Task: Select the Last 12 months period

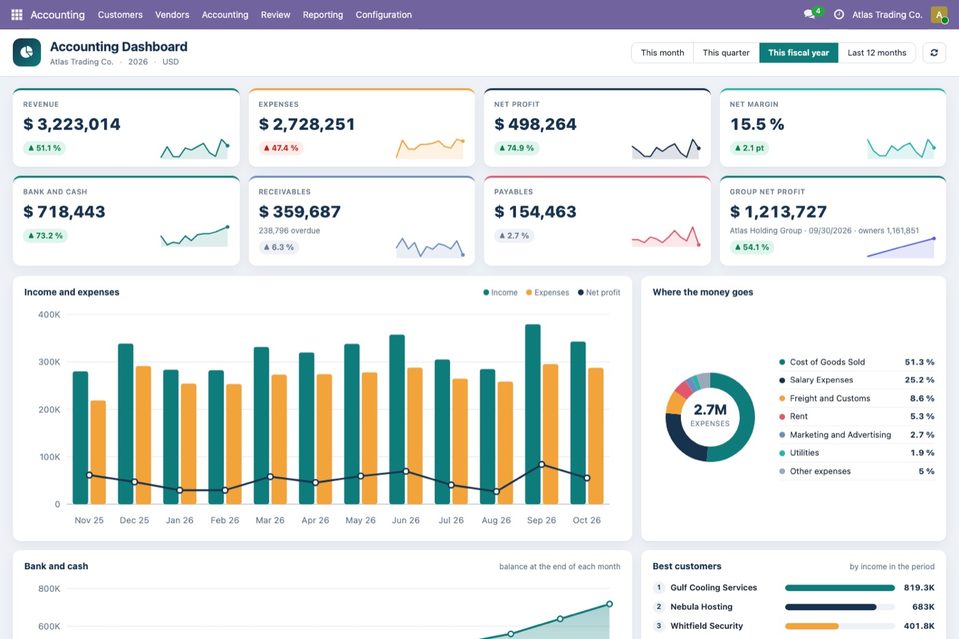Action: 877,53
